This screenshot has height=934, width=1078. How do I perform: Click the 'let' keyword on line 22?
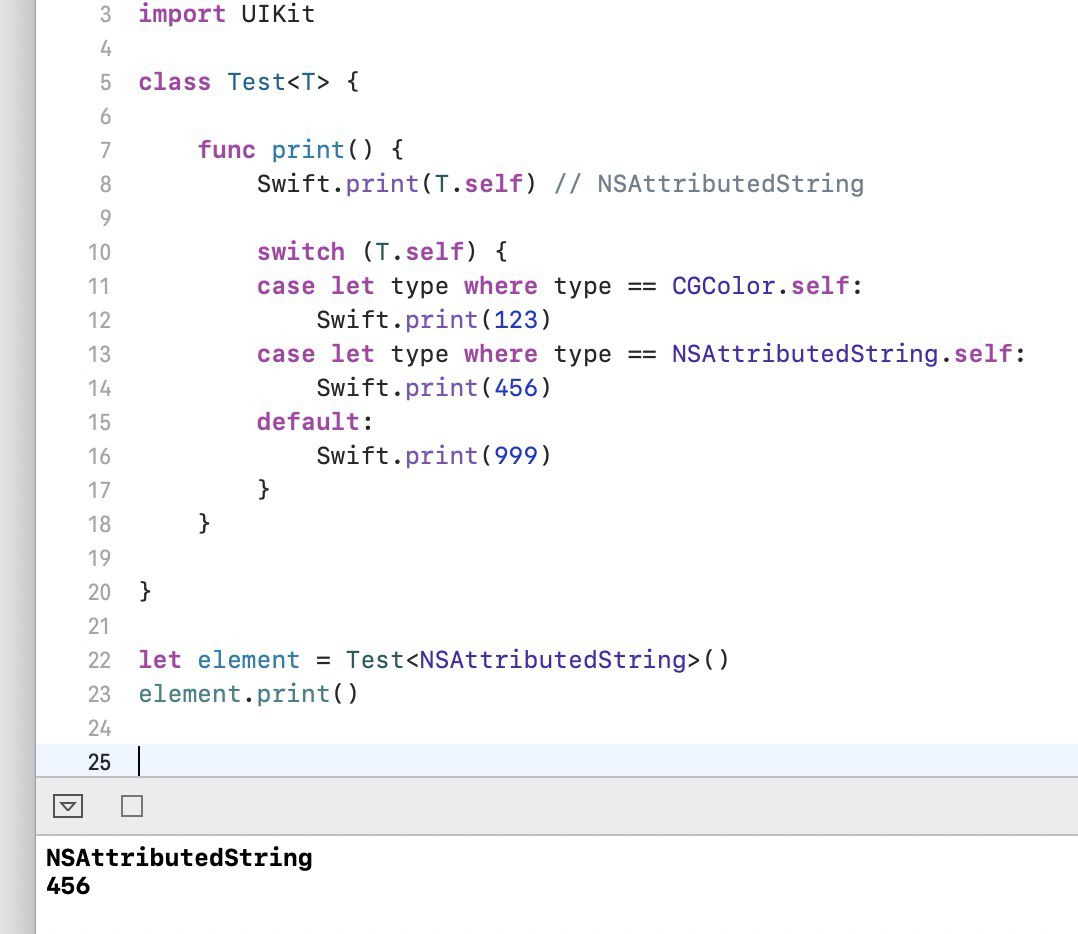160,660
